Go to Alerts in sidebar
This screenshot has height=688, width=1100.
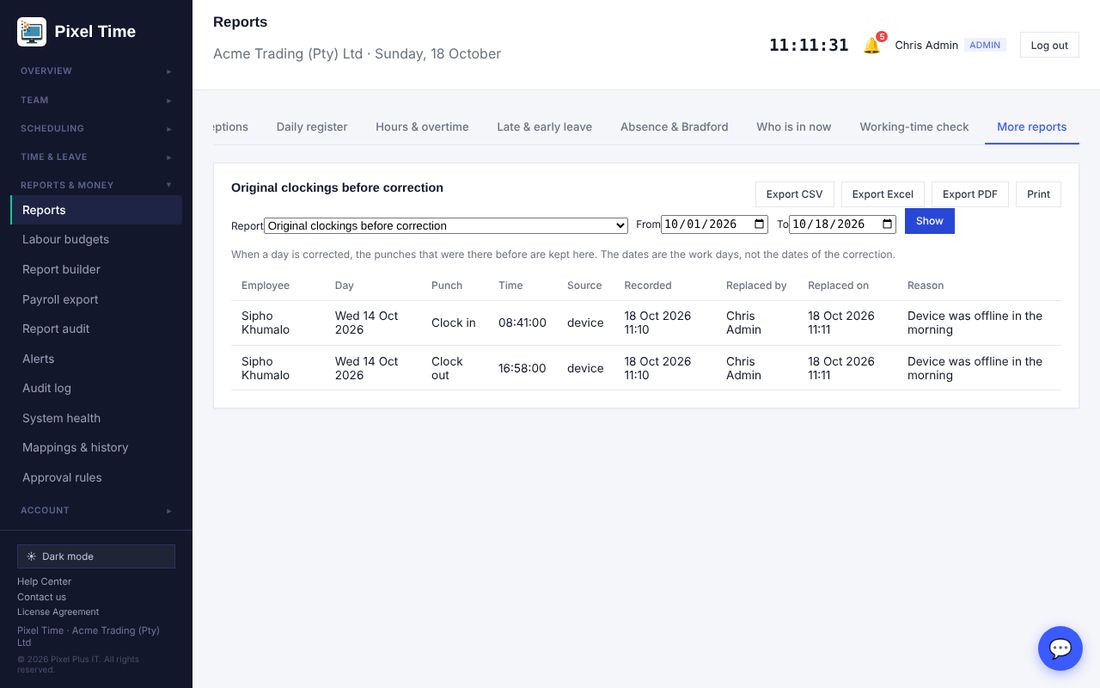click(96, 358)
